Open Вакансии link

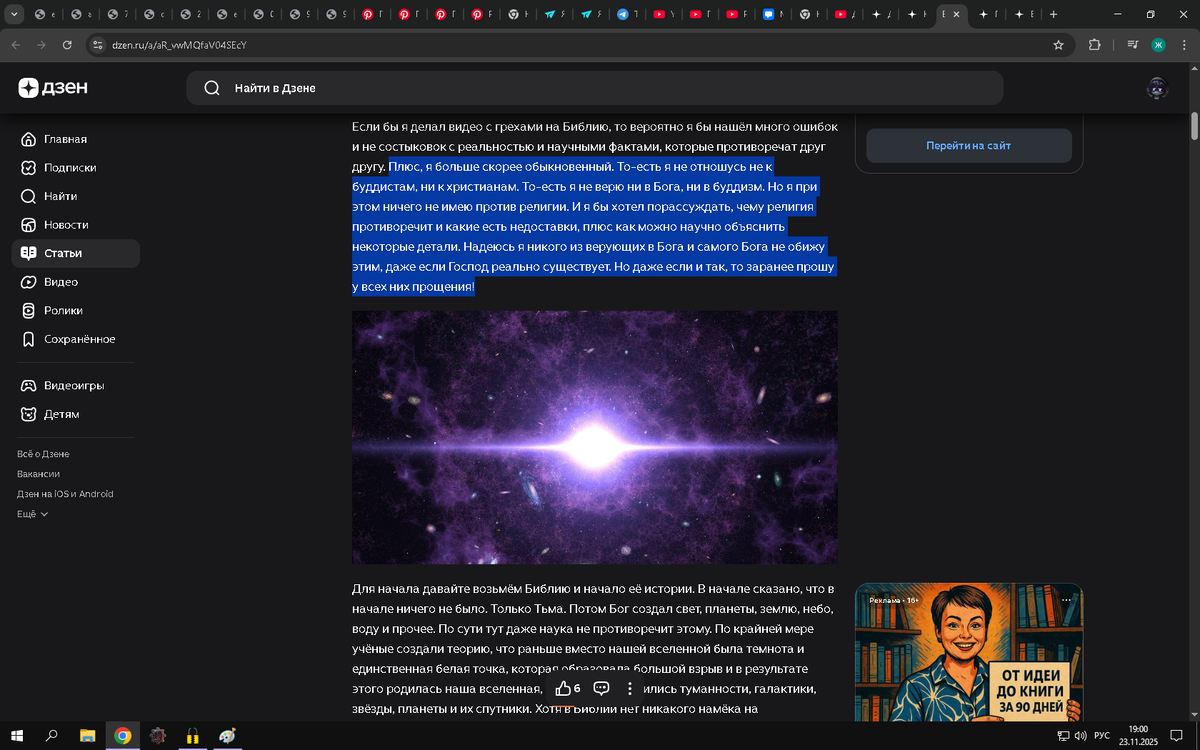coord(38,474)
